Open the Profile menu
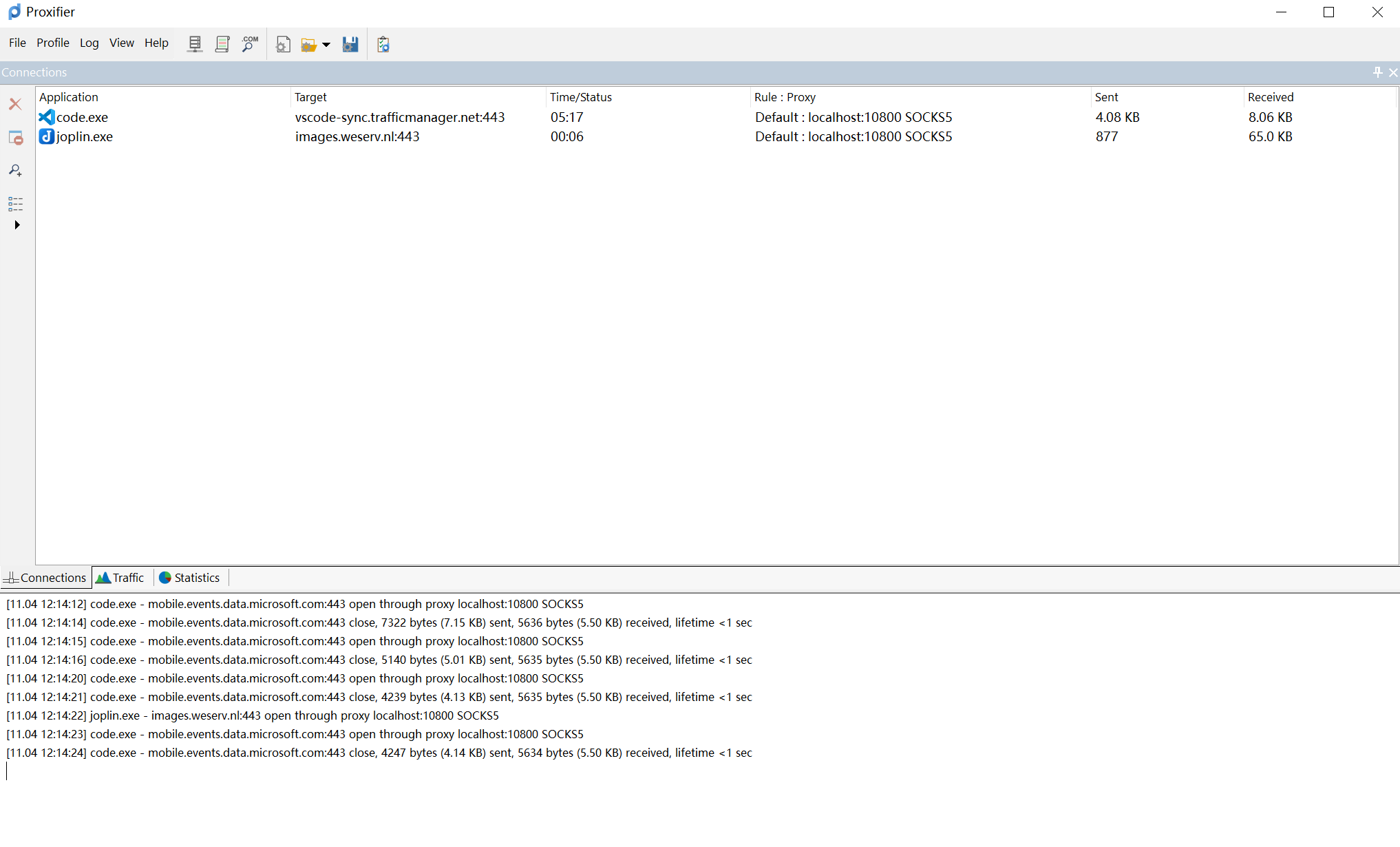This screenshot has height=847, width=1400. [53, 43]
